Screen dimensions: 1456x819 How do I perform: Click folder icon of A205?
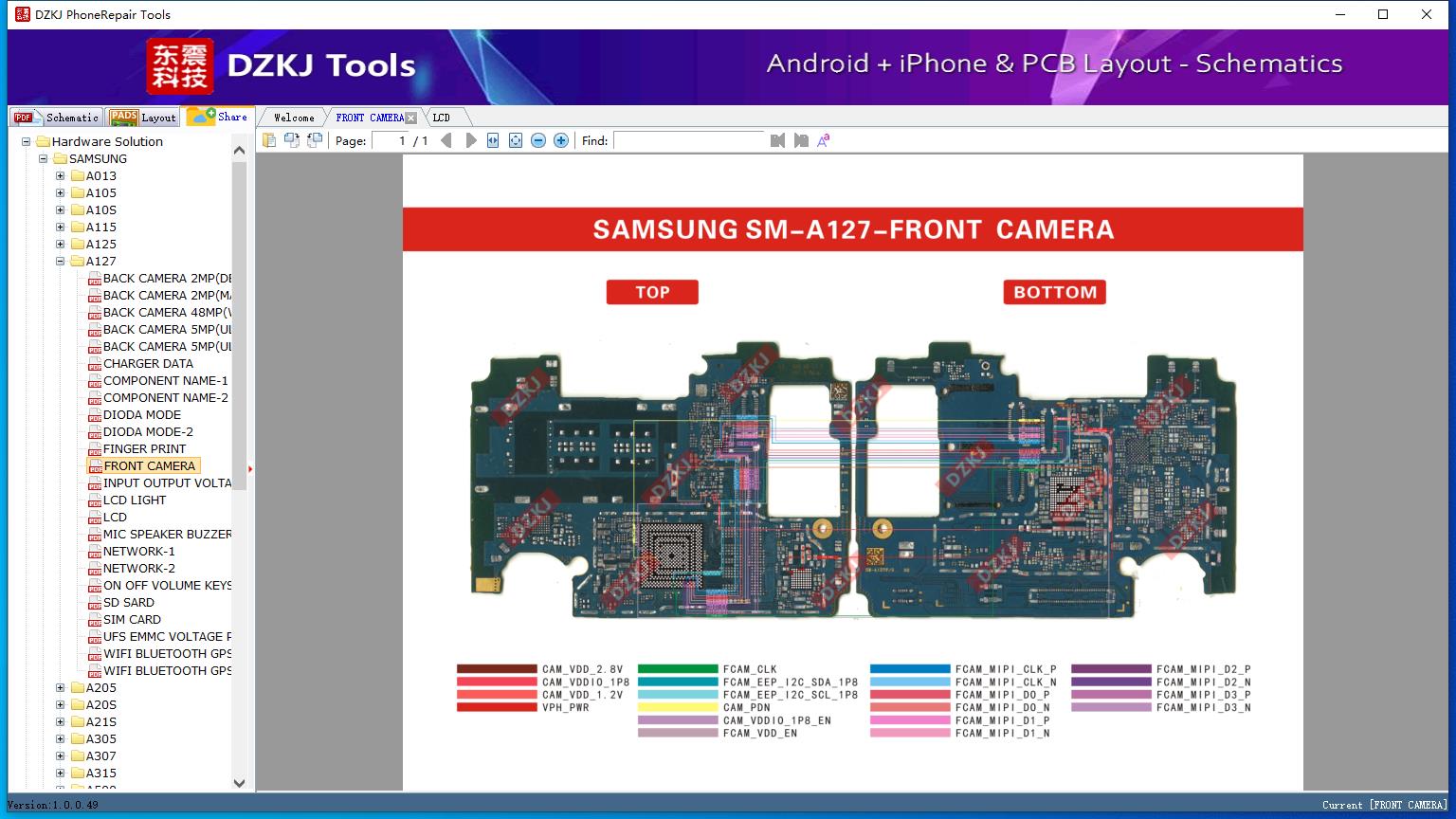pyautogui.click(x=78, y=688)
